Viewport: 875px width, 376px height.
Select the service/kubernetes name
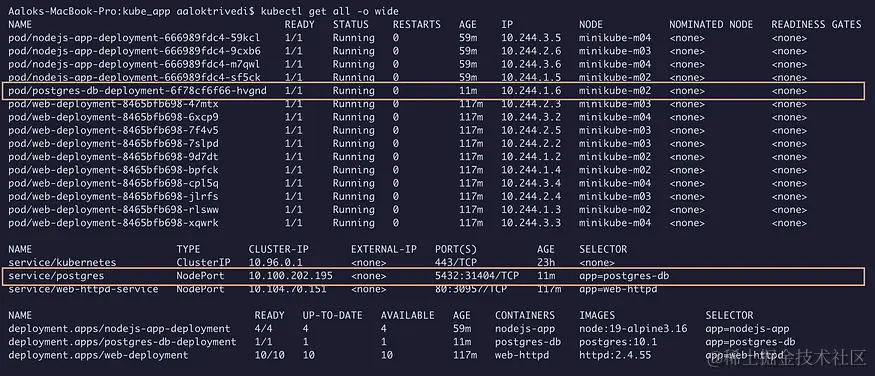[62, 263]
